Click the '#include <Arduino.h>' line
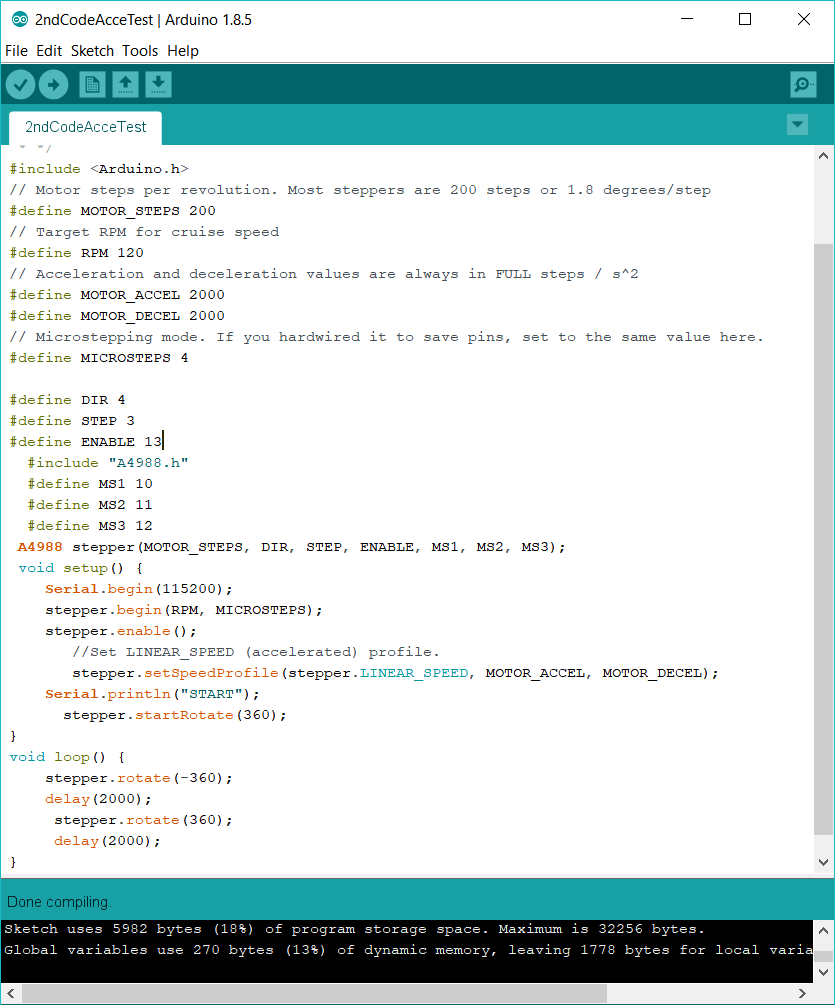835x1005 pixels. click(99, 169)
